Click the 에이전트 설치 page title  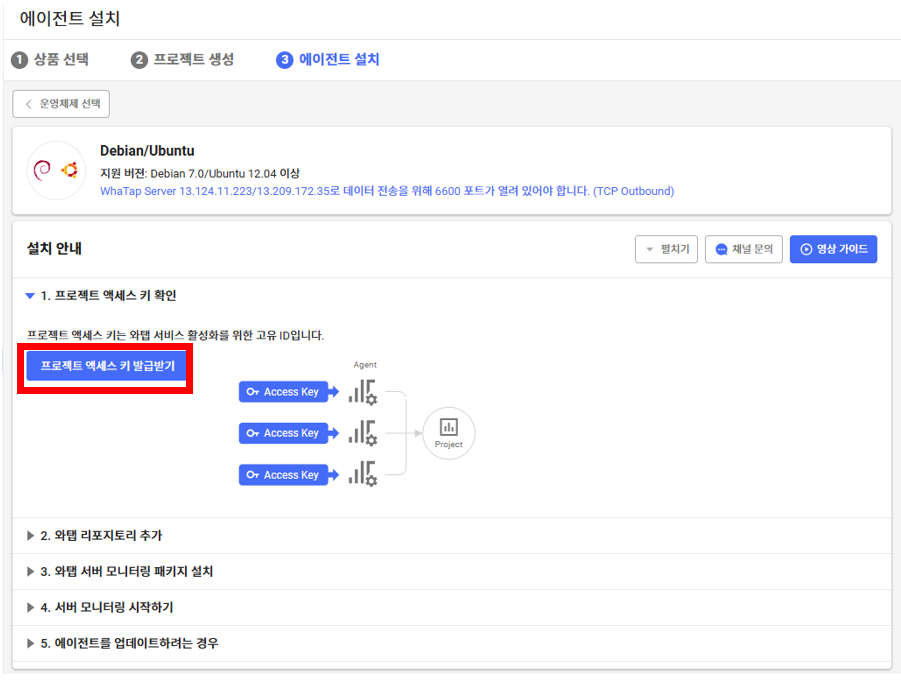(70, 18)
